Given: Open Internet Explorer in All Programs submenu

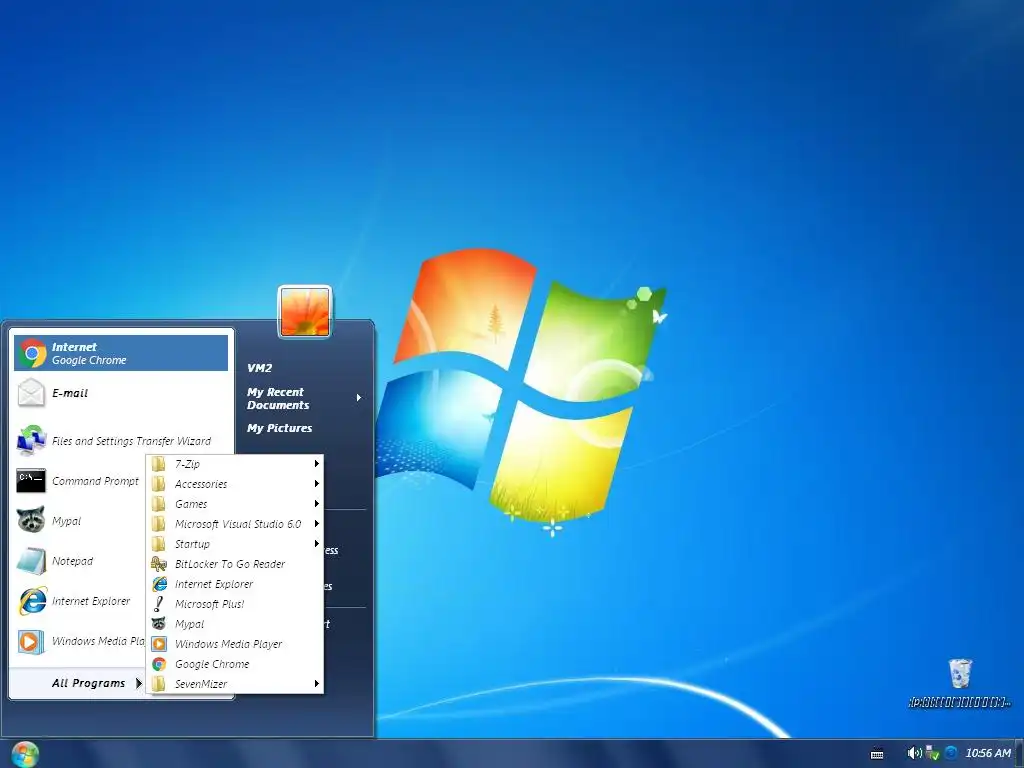Looking at the screenshot, I should pyautogui.click(x=236, y=584).
